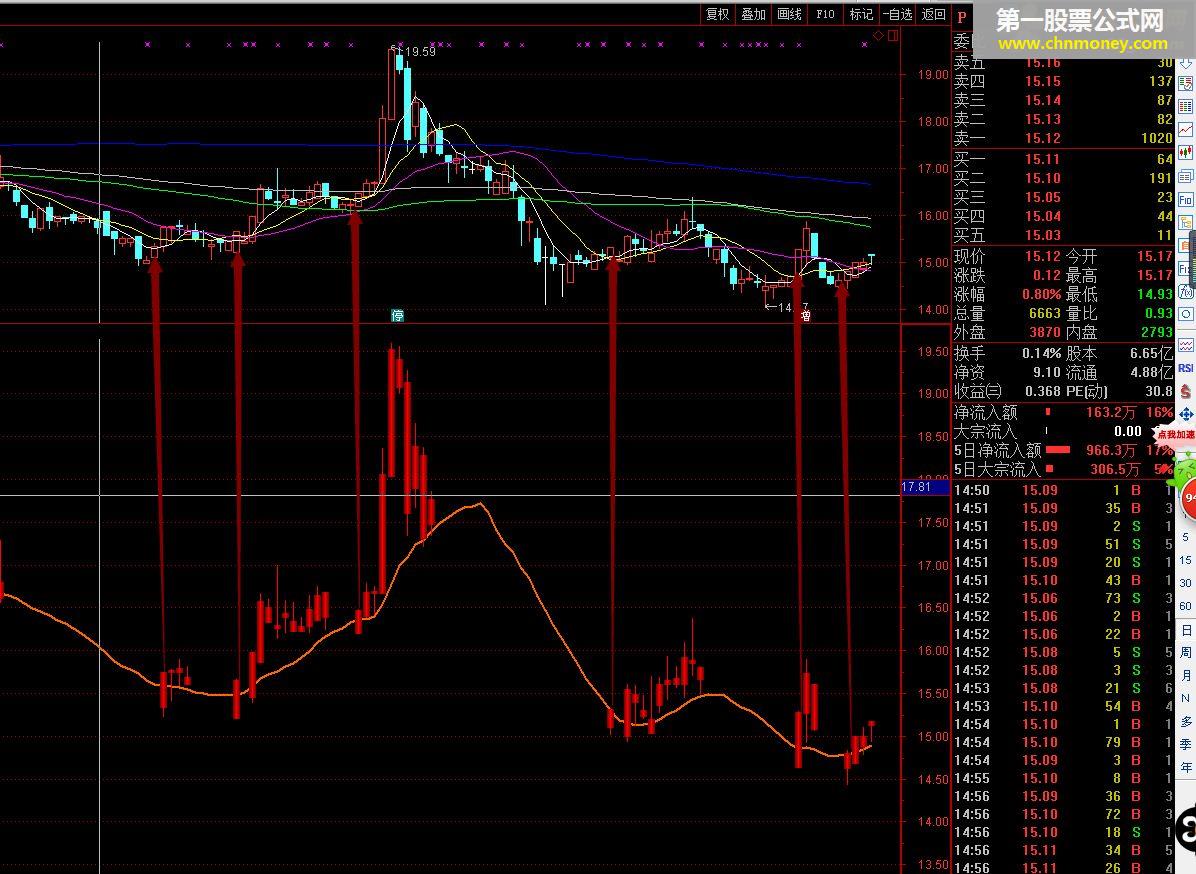Open F10 in the top toolbar
This screenshot has width=1196, height=874.
tap(825, 14)
